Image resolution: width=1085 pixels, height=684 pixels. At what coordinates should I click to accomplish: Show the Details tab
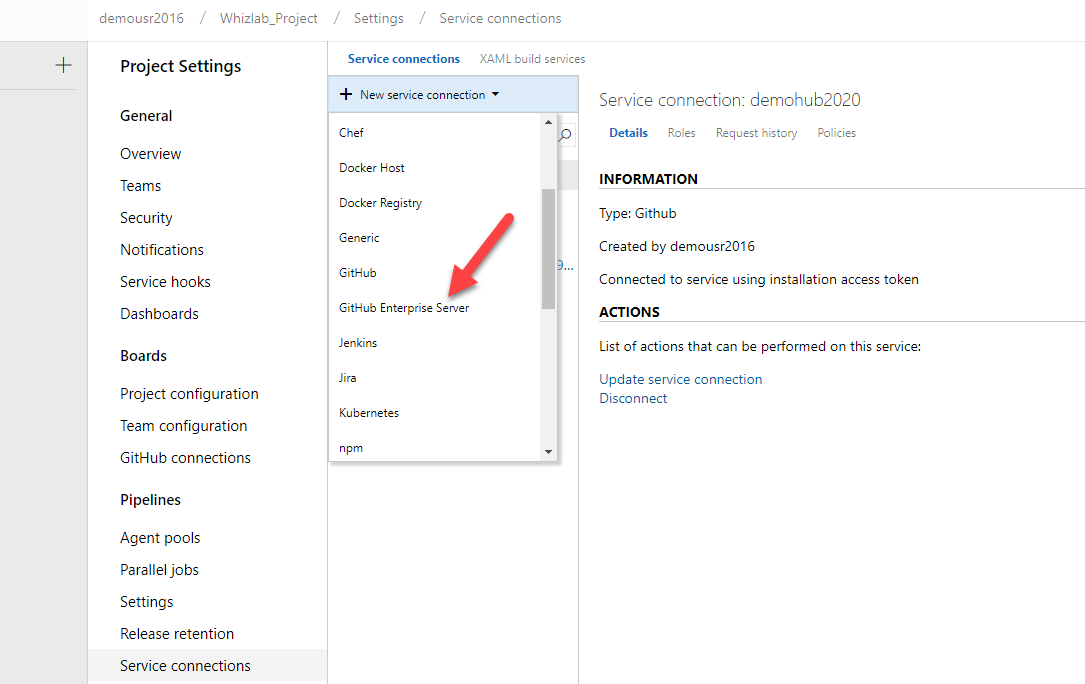(x=628, y=133)
